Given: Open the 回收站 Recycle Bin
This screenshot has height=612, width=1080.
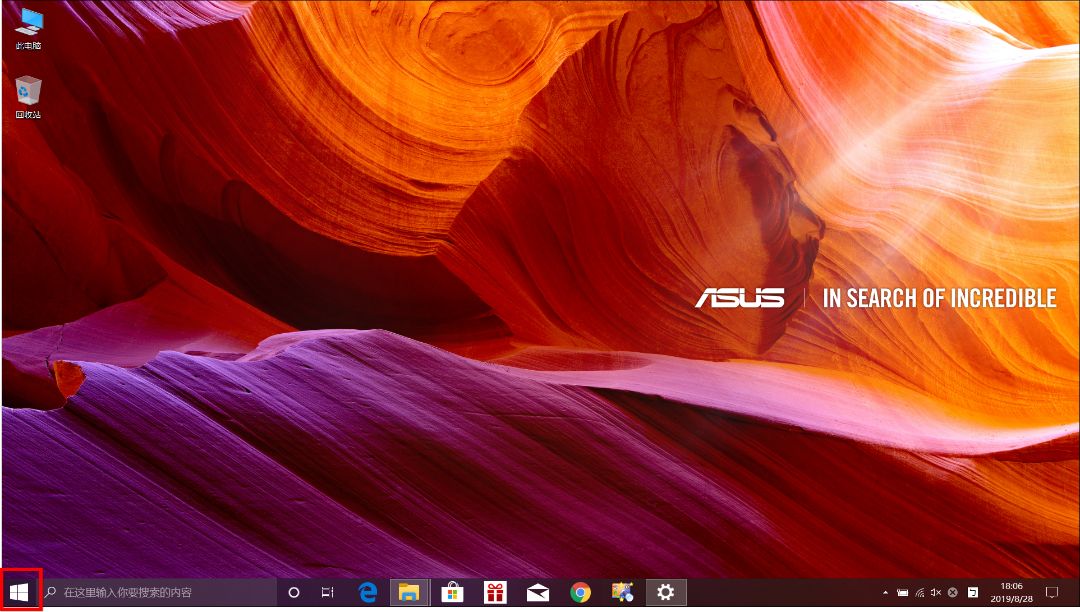Looking at the screenshot, I should coord(28,90).
